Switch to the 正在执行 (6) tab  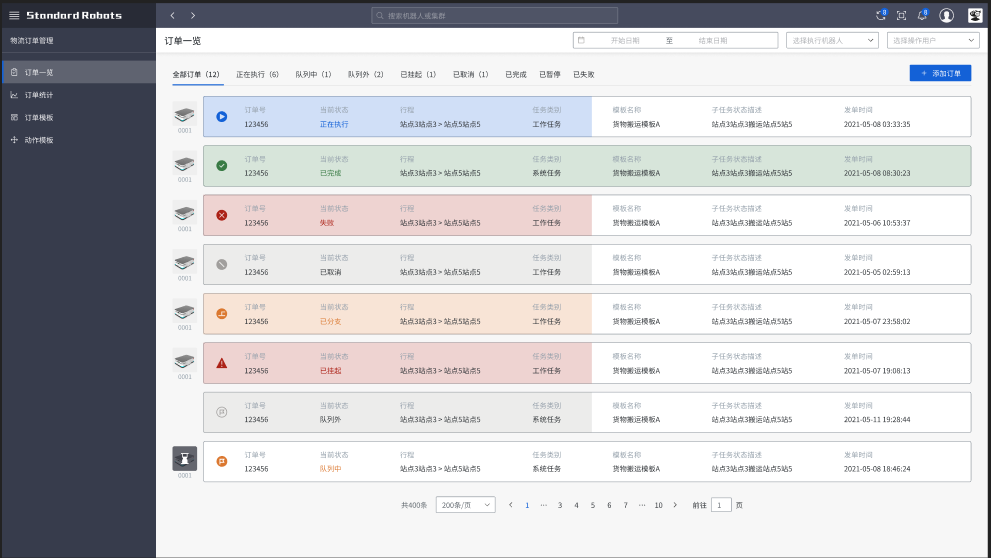[x=257, y=75]
